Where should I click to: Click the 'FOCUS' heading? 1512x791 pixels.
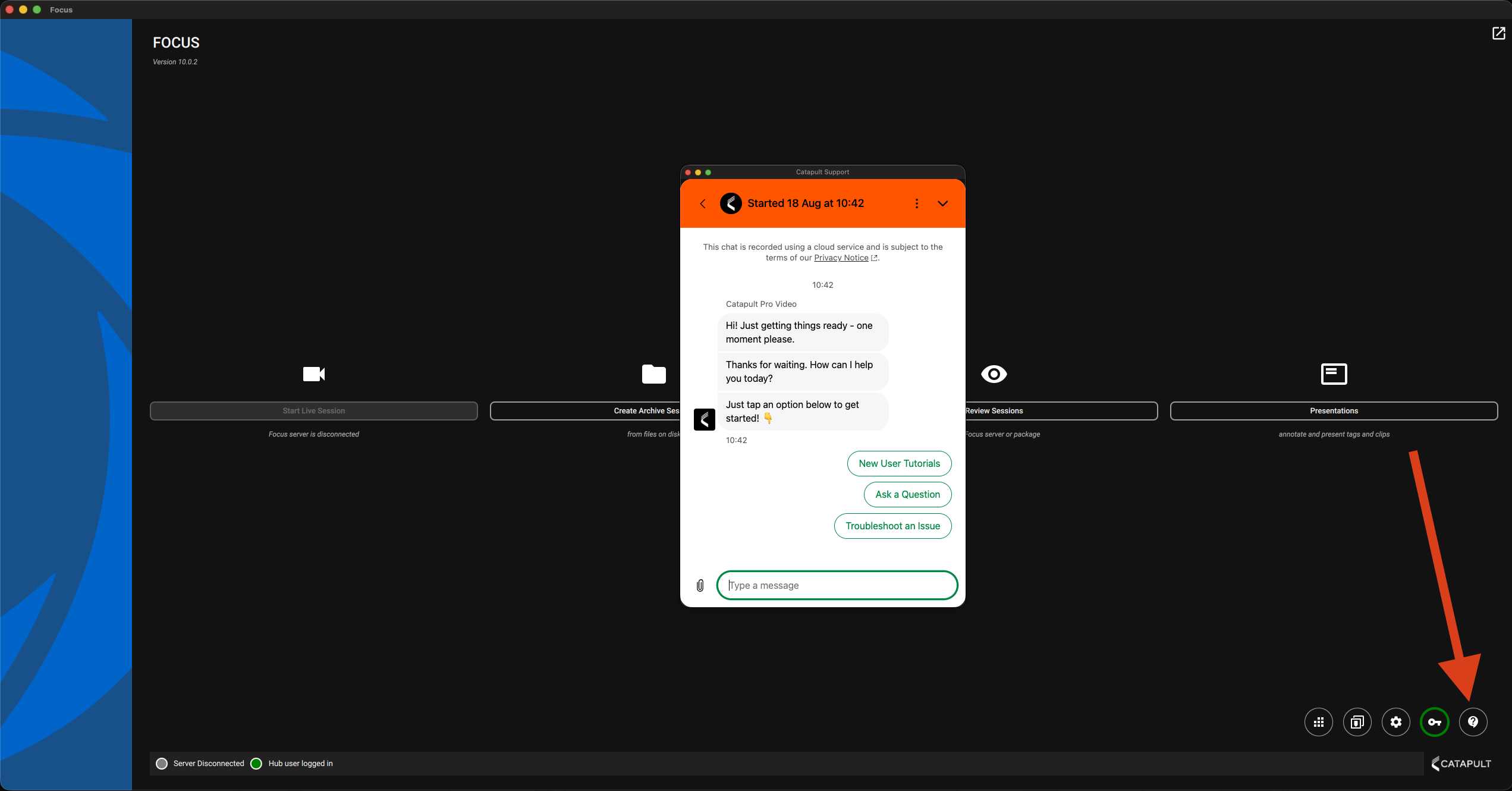pyautogui.click(x=176, y=43)
